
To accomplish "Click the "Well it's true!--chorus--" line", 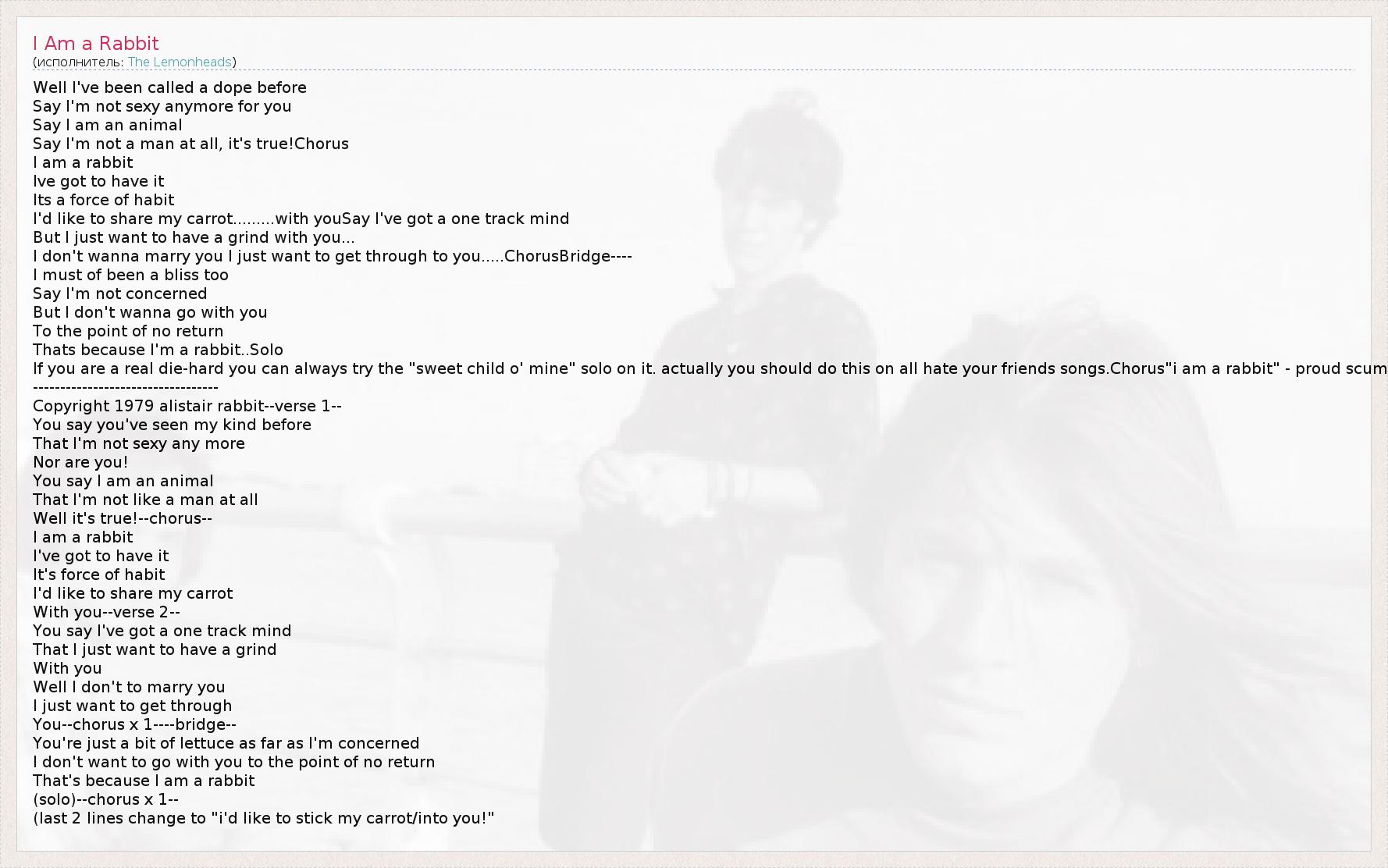I will tap(123, 518).
